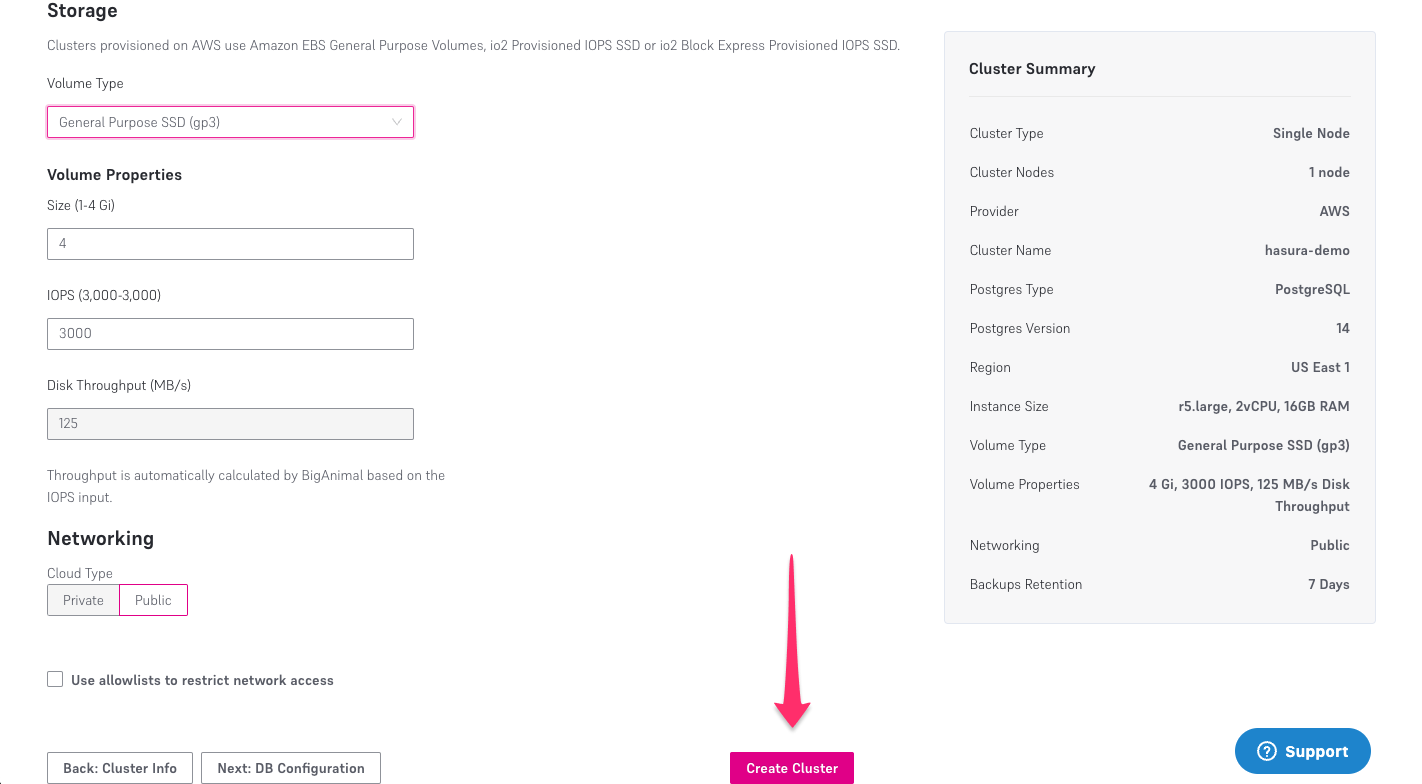Click the r5.large instance size summary value
Image resolution: width=1422 pixels, height=784 pixels.
1263,406
